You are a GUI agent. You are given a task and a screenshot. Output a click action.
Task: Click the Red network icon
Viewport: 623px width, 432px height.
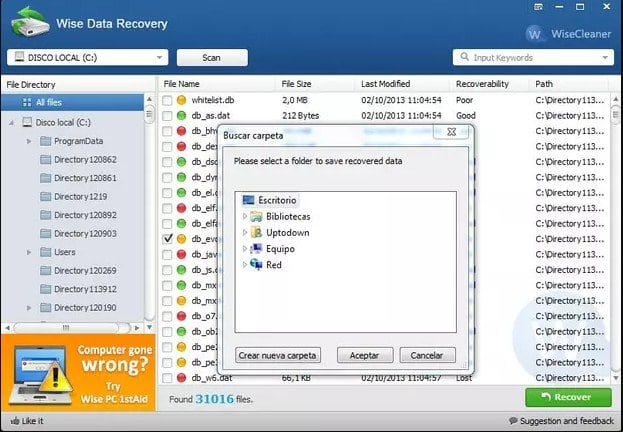point(256,264)
